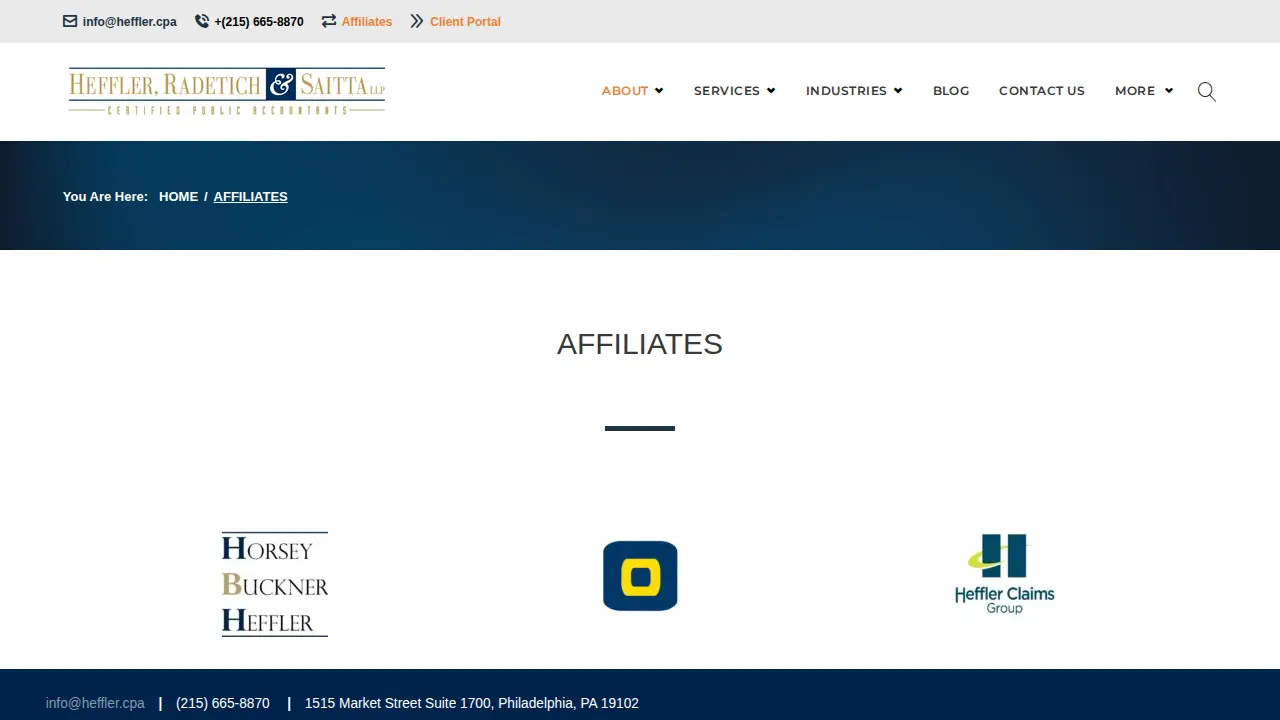Screen dimensions: 1280x720
Task: Click the footer info@heffler.cpa email
Action: [95, 703]
